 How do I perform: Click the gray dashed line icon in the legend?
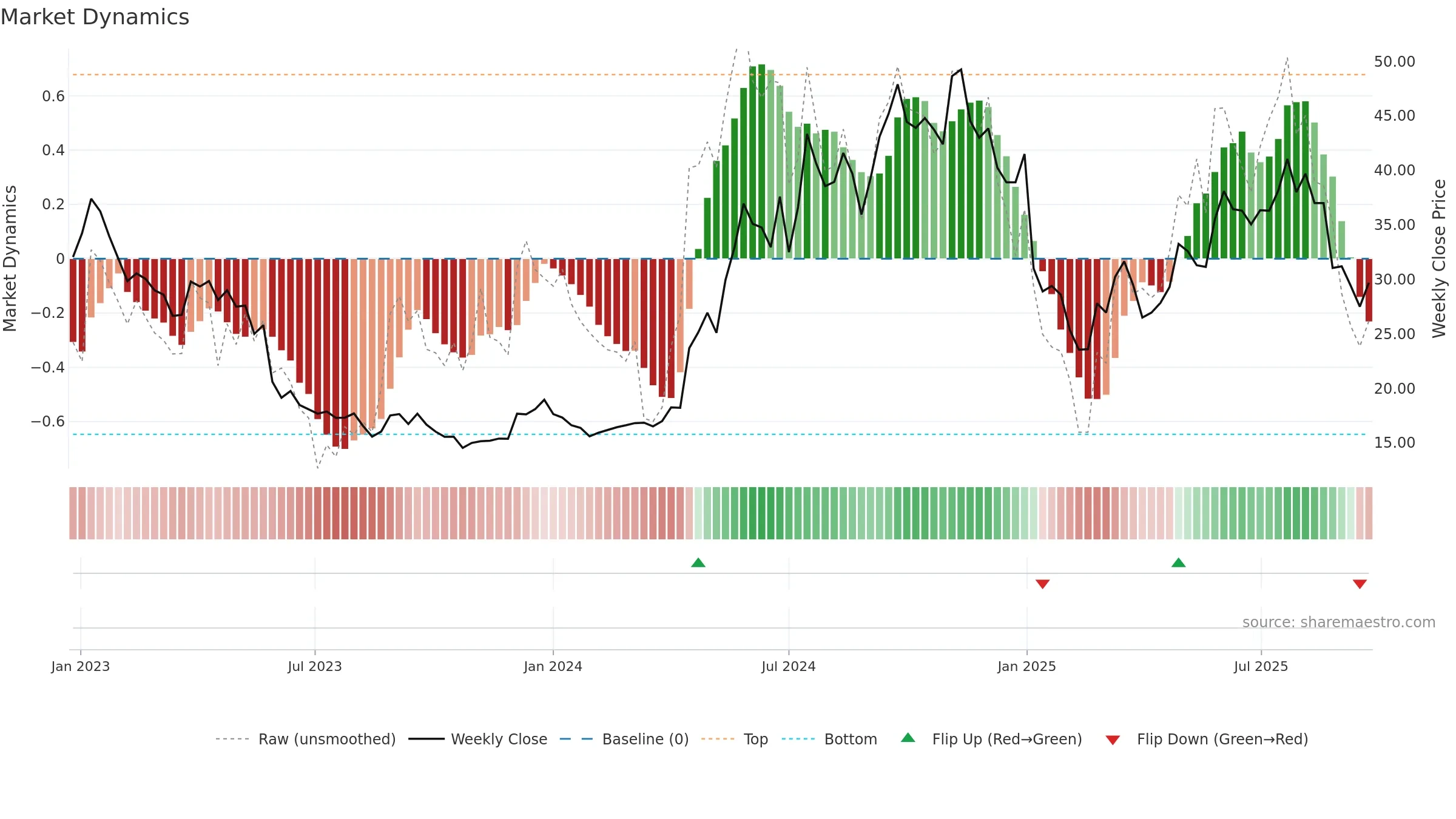(x=232, y=739)
